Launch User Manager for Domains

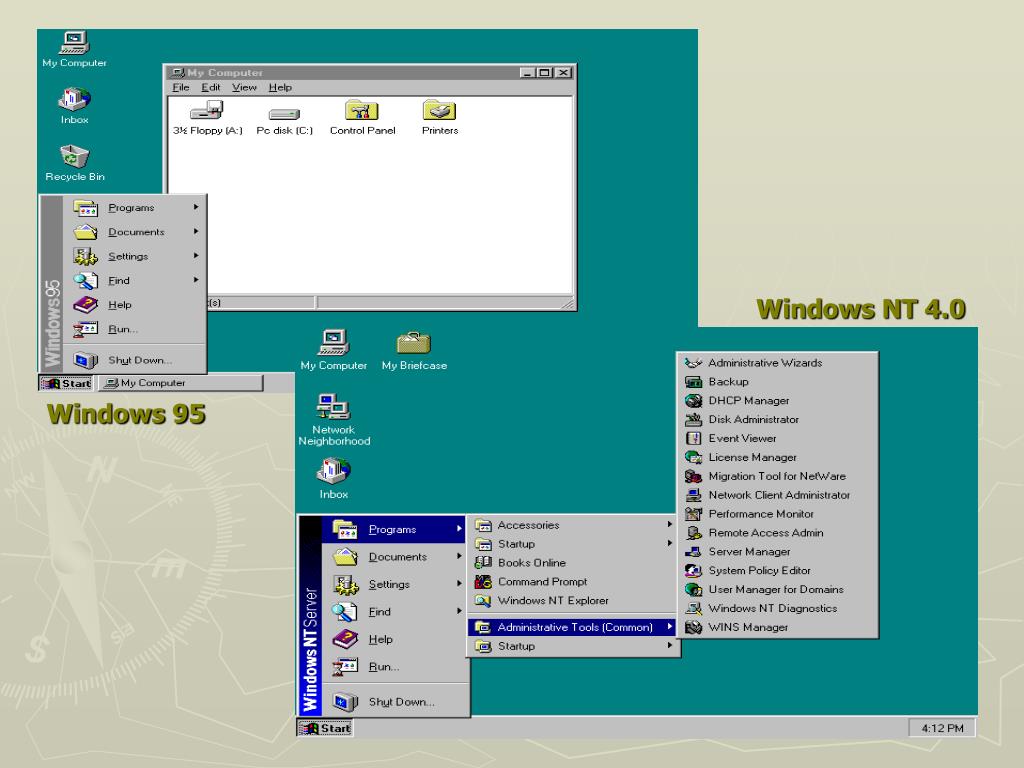coord(777,589)
